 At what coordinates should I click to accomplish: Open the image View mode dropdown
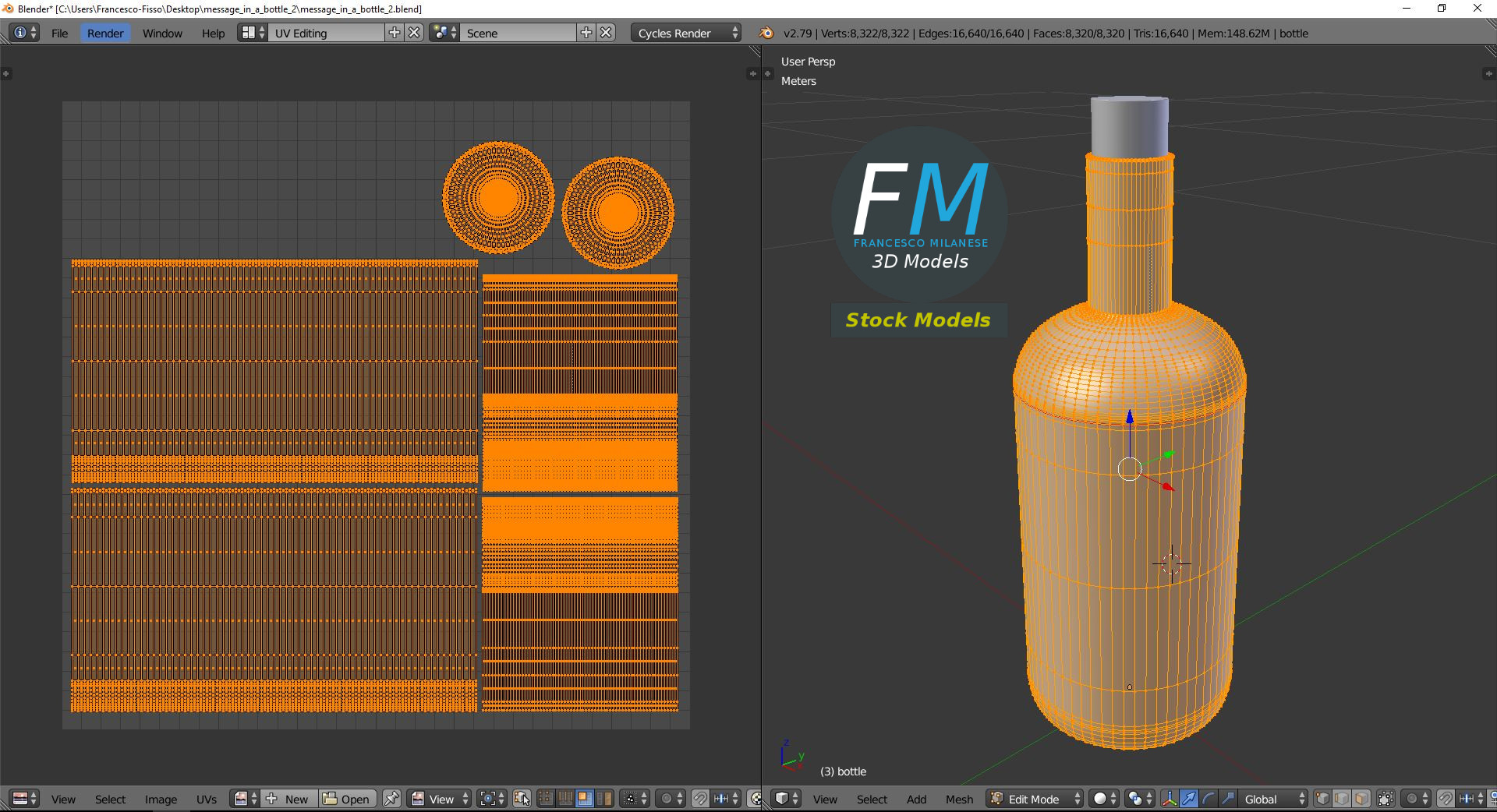point(440,799)
